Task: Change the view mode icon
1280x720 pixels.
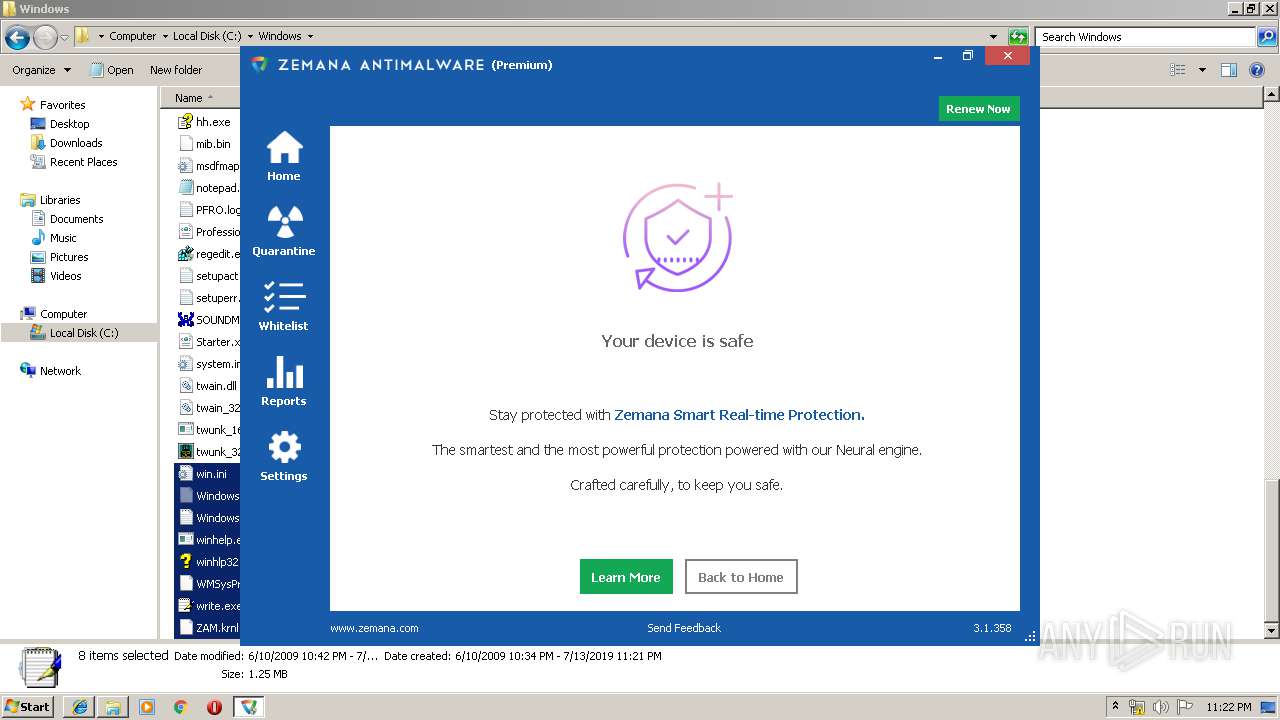Action: click(1178, 70)
